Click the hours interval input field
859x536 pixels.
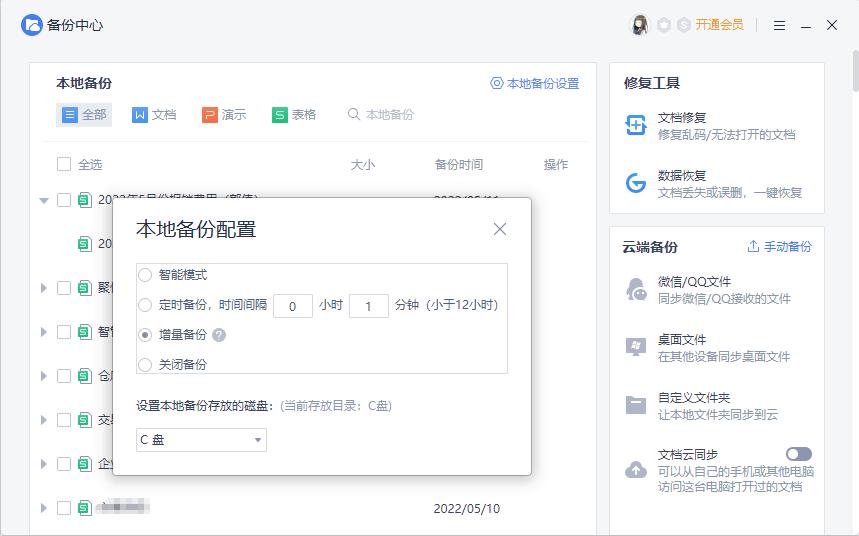(x=293, y=306)
